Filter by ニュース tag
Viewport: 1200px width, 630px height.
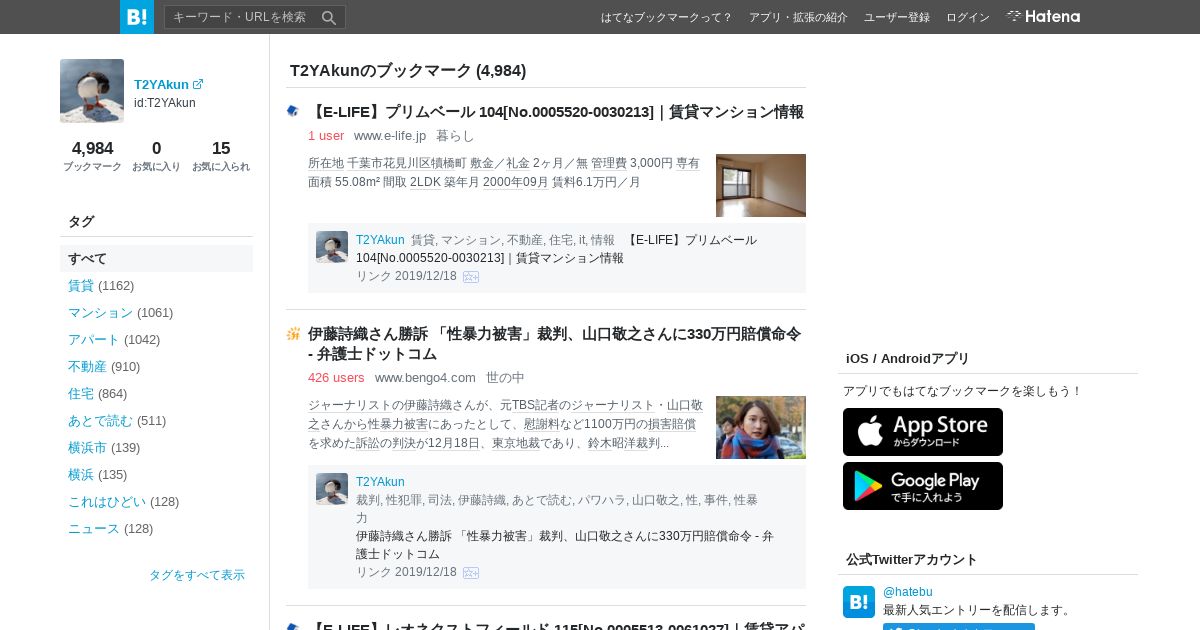pyautogui.click(x=94, y=528)
